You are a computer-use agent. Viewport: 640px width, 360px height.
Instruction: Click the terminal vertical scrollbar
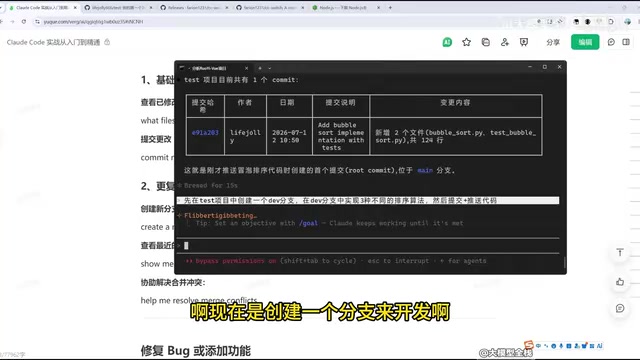(x=564, y=262)
